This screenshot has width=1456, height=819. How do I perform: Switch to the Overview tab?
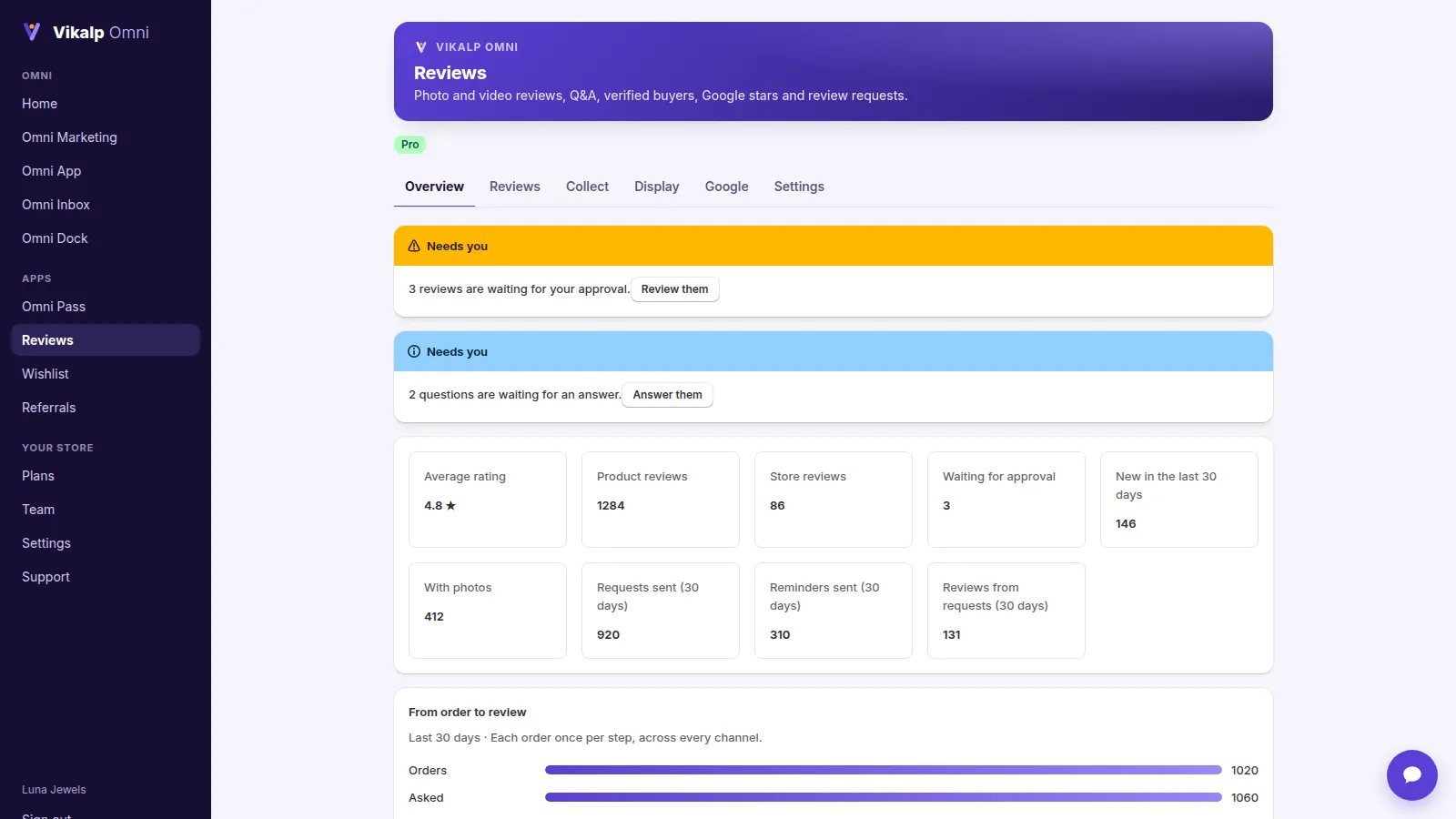[x=434, y=187]
